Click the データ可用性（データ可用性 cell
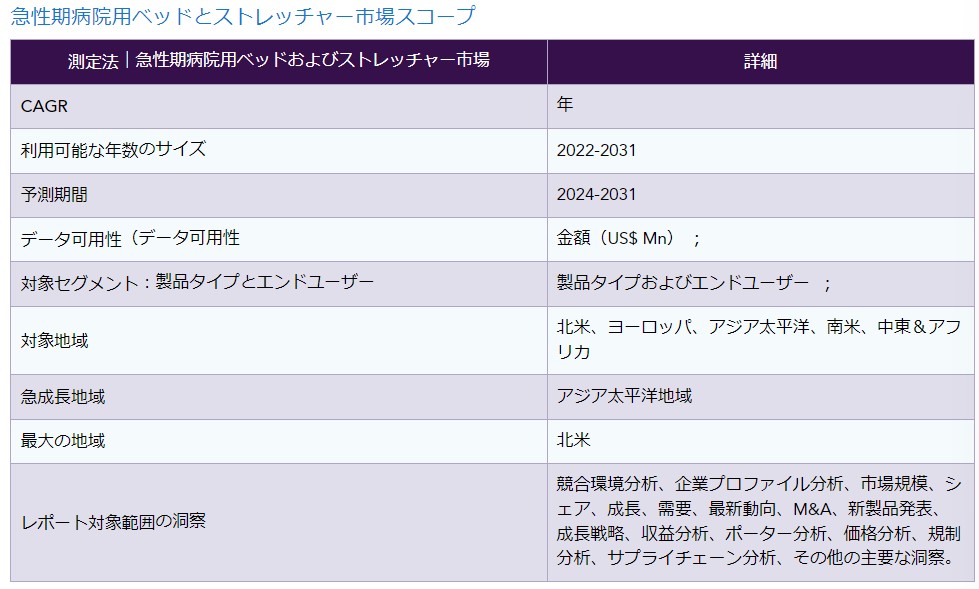Viewport: 979px width, 589px height. pos(279,239)
